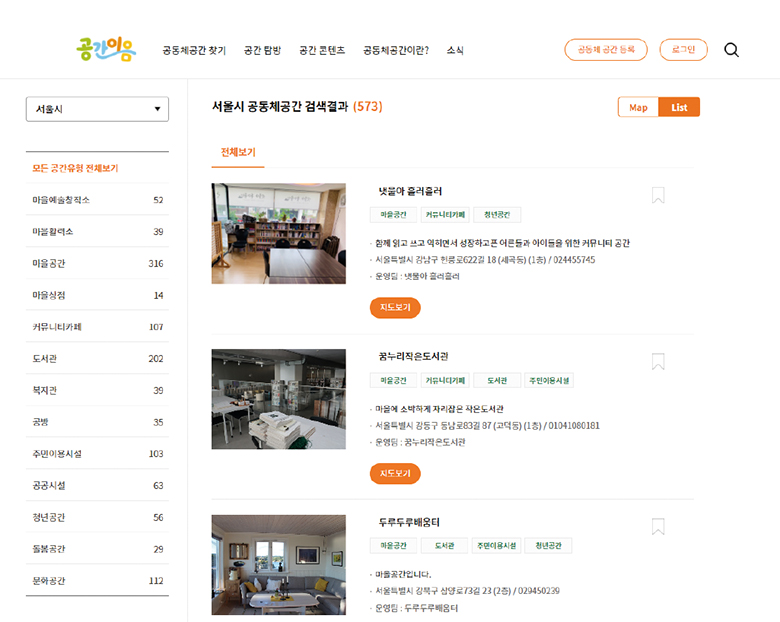This screenshot has height=622, width=780.
Task: Open the 냇물아 흘러흘러 title
Action: pyautogui.click(x=410, y=191)
